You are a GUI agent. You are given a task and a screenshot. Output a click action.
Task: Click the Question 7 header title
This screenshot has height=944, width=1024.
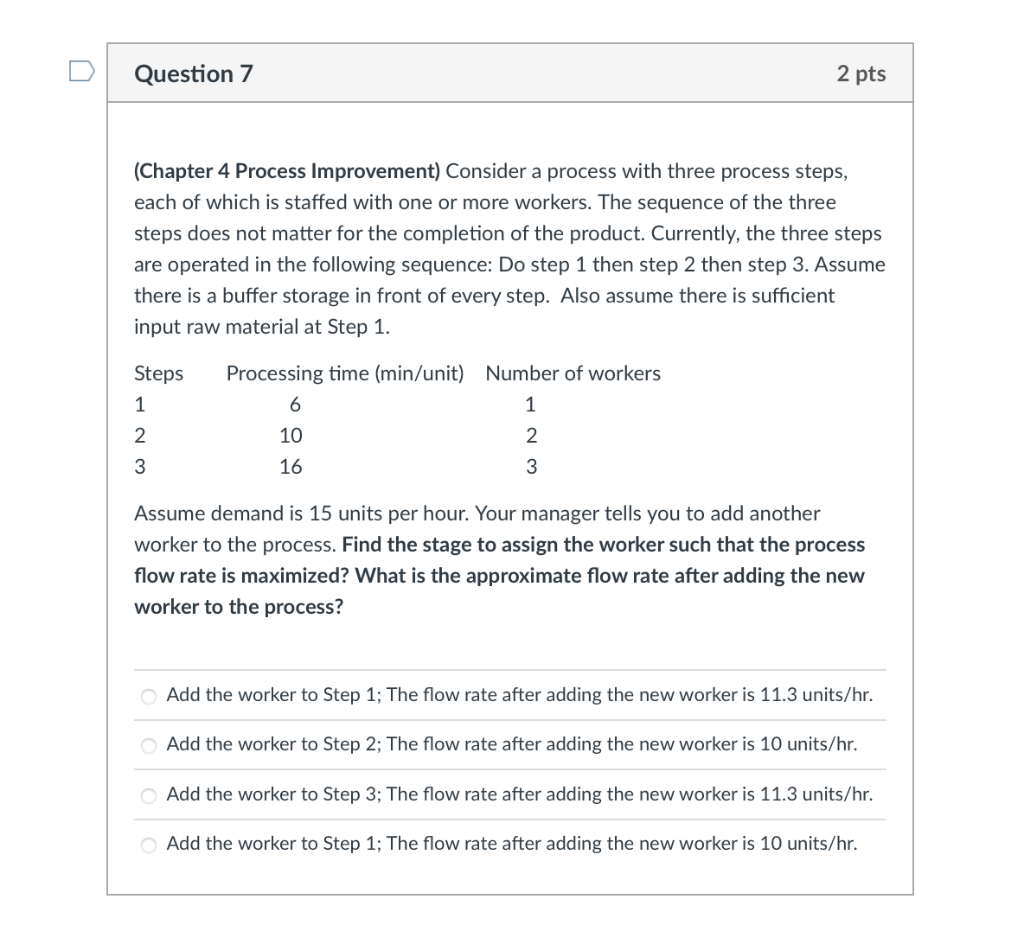pos(193,72)
